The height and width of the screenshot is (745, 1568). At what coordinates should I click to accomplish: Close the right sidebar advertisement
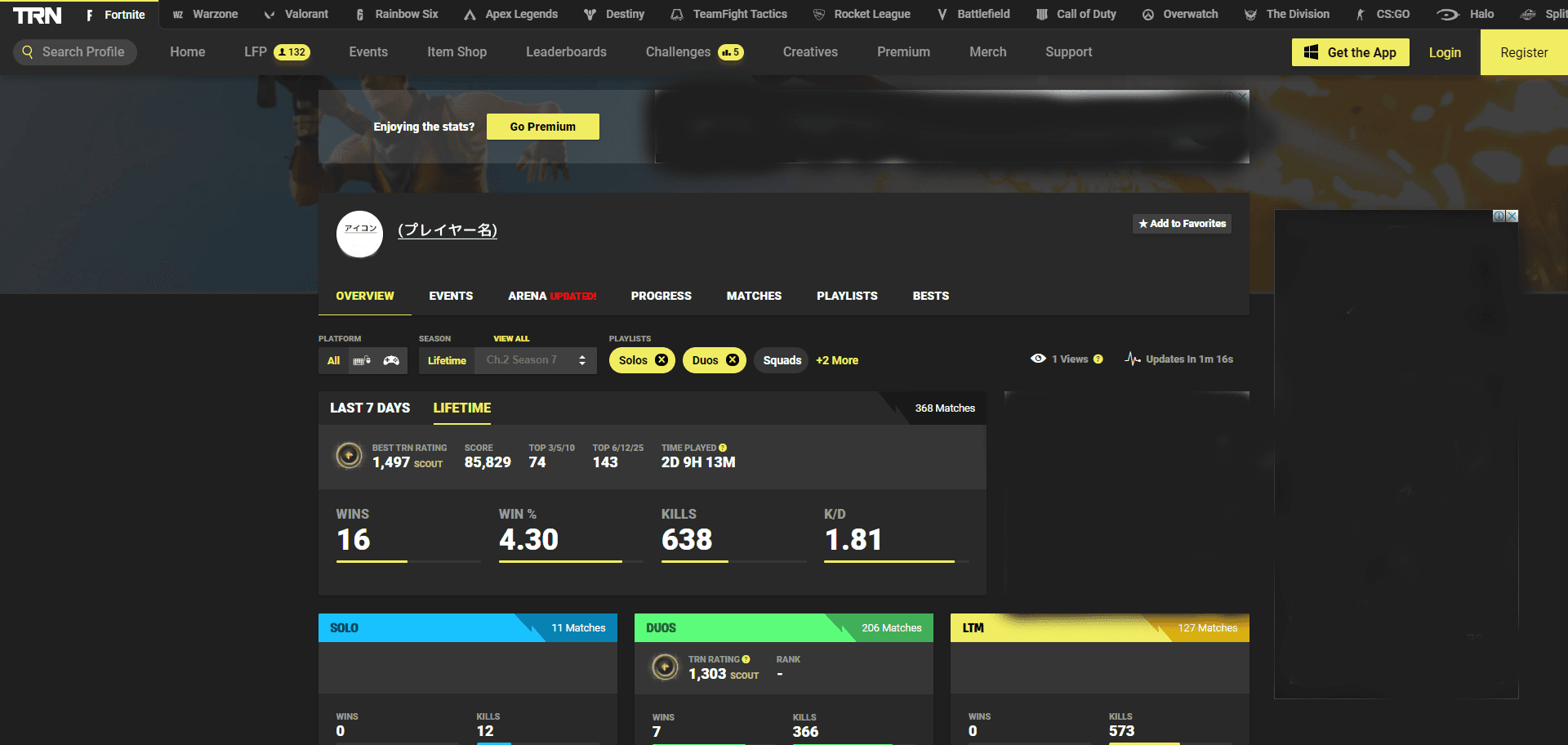point(1512,216)
